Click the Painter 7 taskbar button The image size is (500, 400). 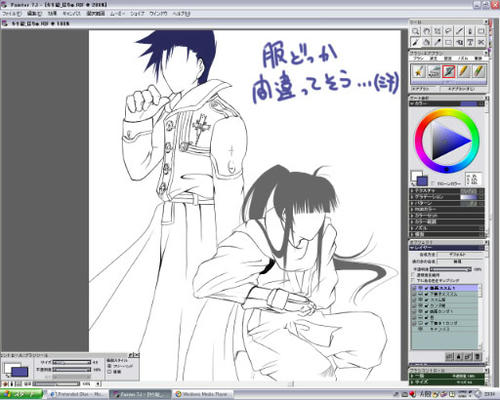(x=141, y=394)
